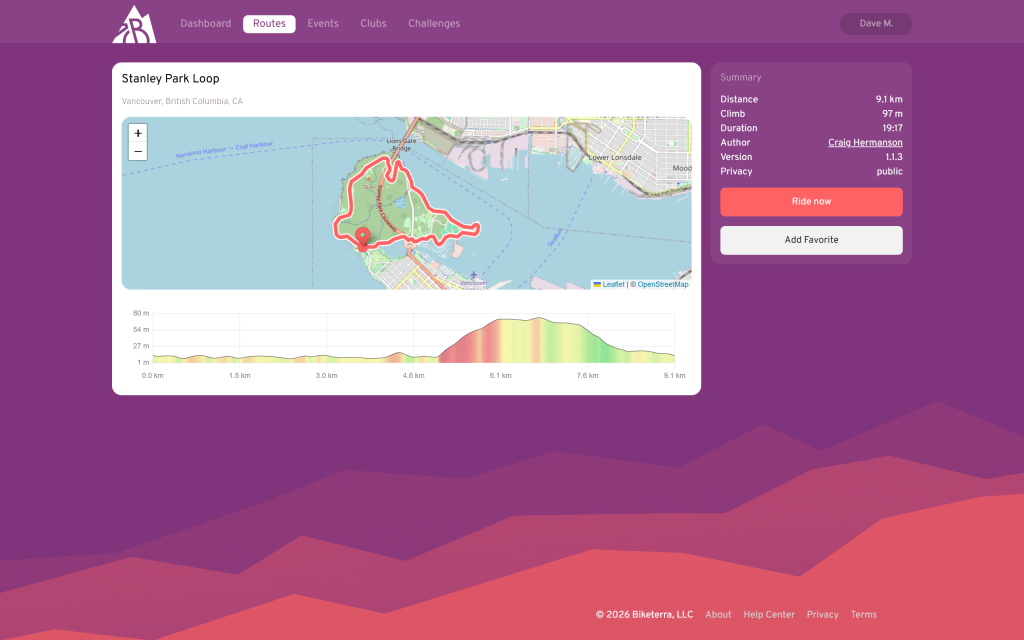
Task: Click the elevation profile's highest peak
Action: [x=538, y=319]
